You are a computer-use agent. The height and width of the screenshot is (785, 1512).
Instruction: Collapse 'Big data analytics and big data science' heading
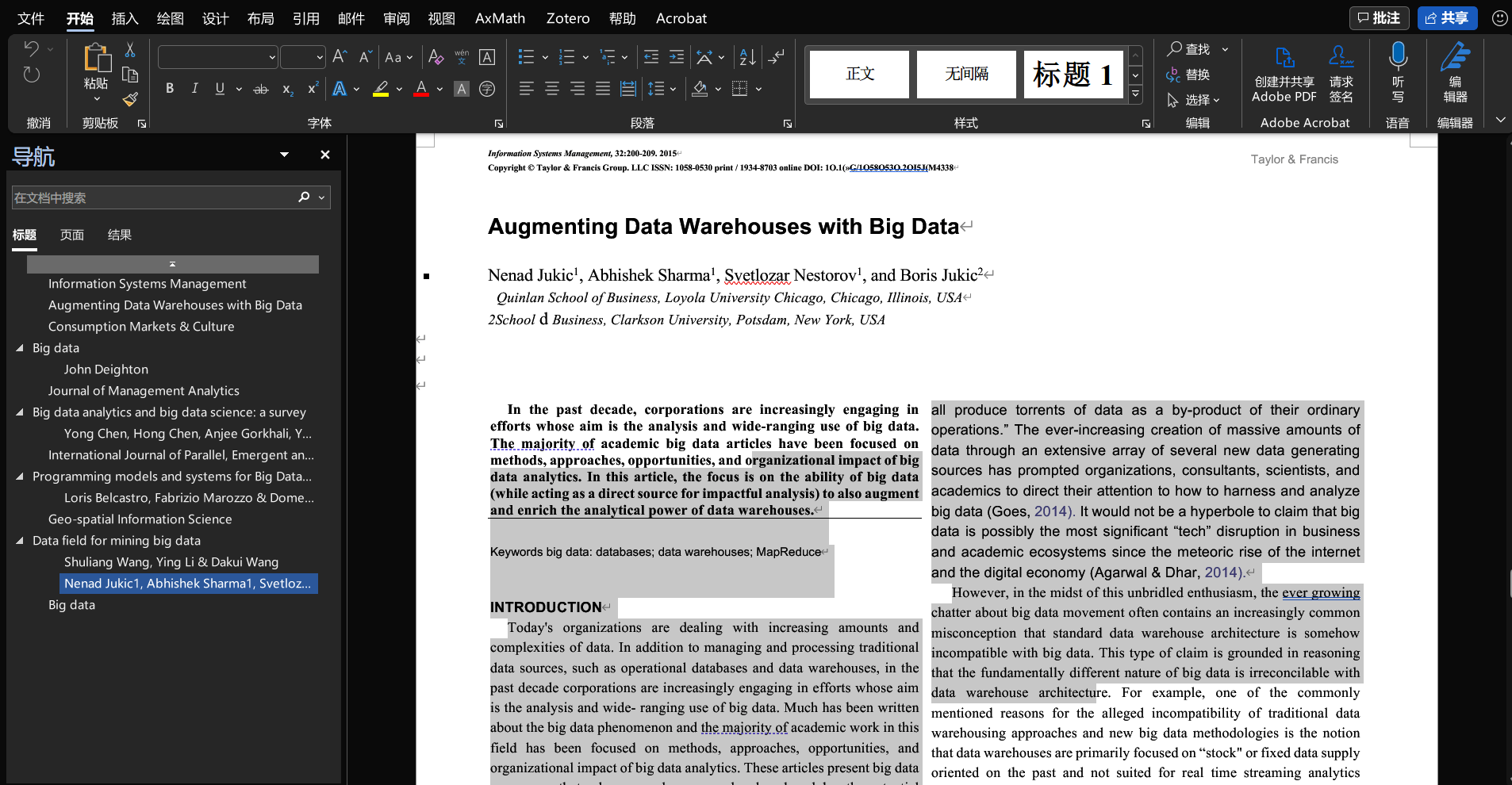coord(20,412)
